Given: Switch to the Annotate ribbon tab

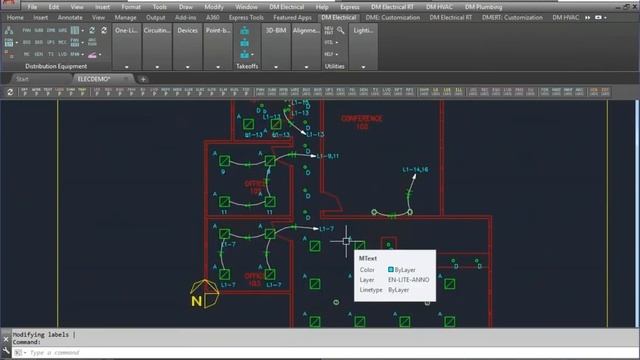Looking at the screenshot, I should coord(70,18).
